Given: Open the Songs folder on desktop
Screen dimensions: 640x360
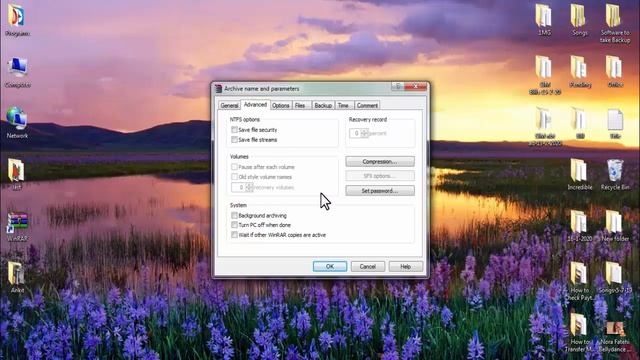Looking at the screenshot, I should [x=580, y=19].
